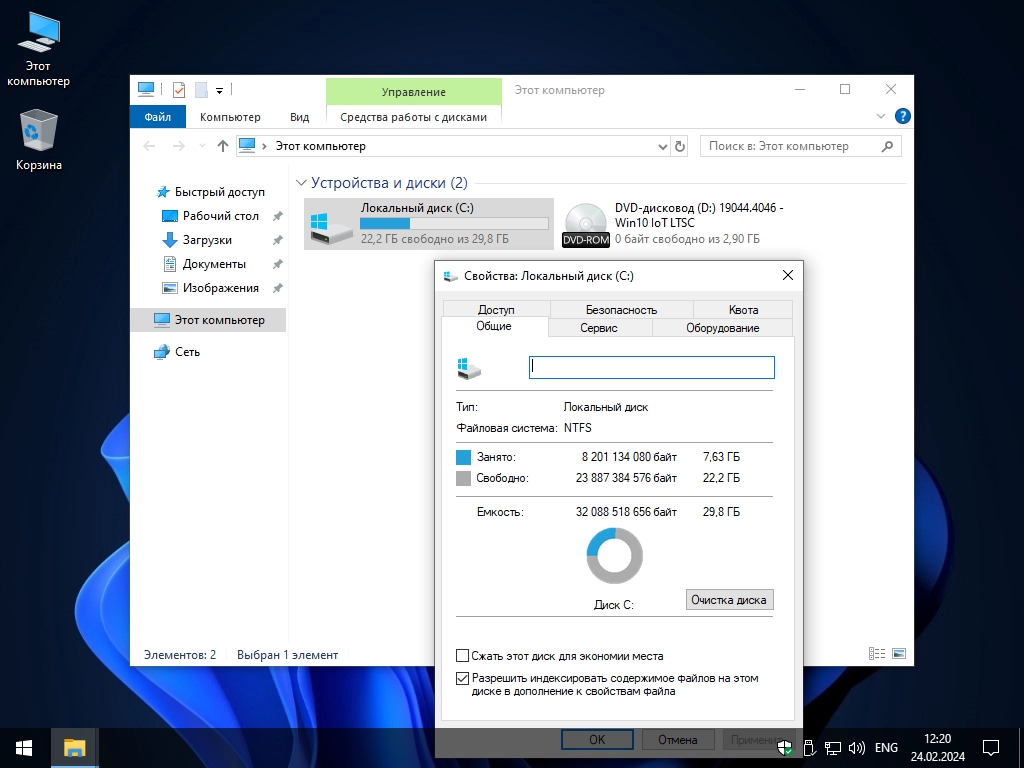Open the volume speaker tray icon

click(856, 748)
